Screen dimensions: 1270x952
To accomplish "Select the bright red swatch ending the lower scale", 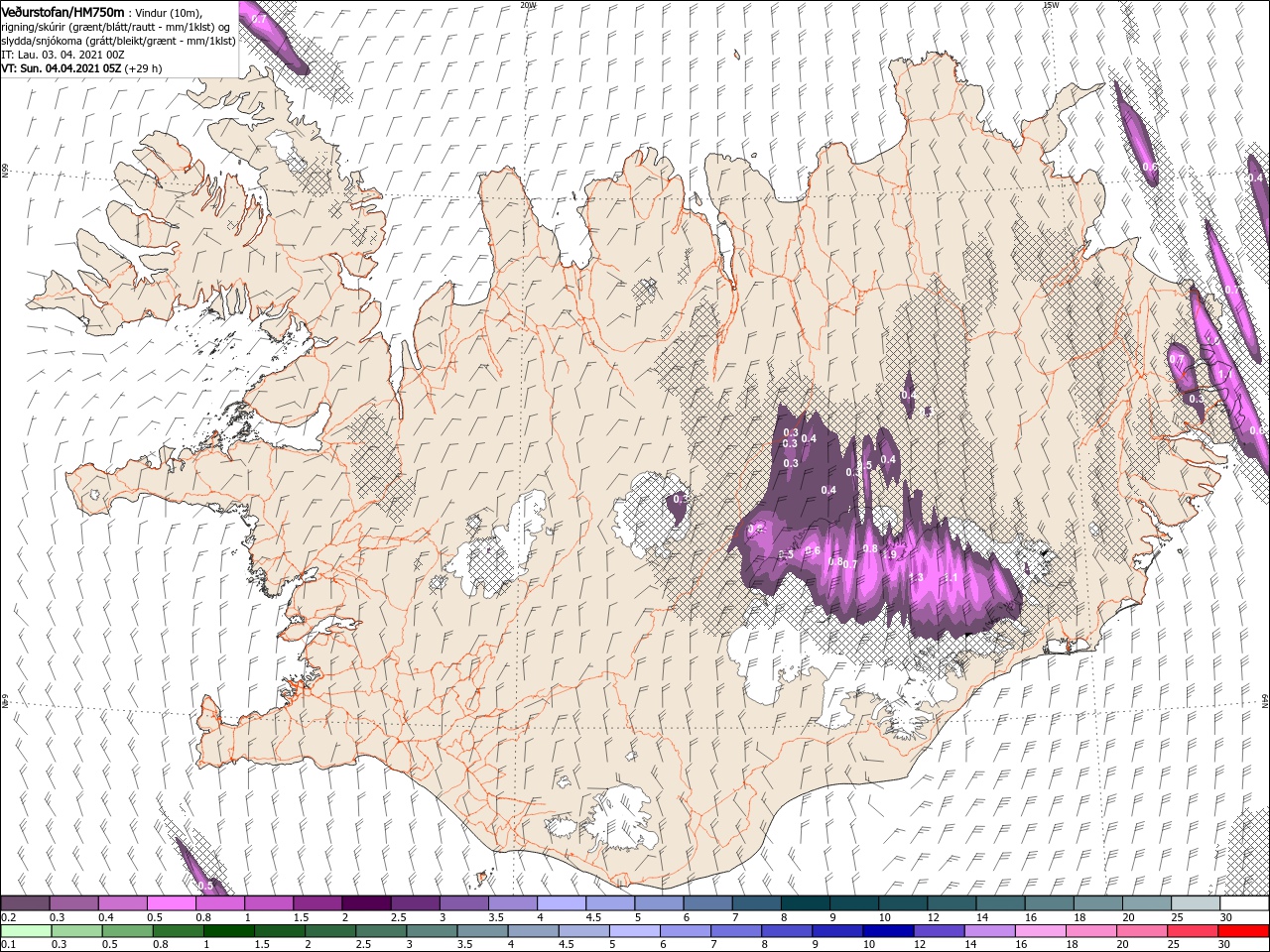I will [1244, 931].
